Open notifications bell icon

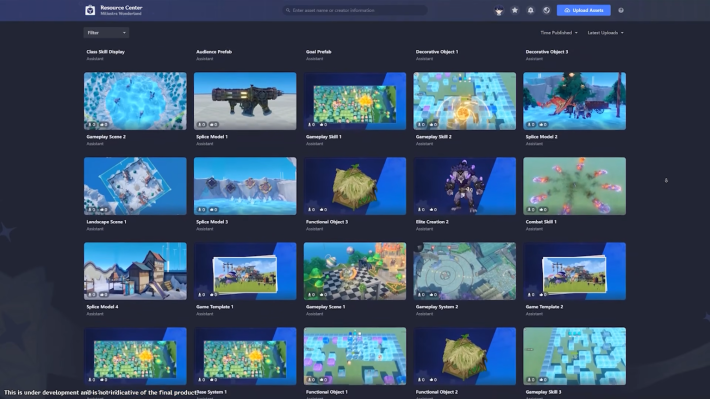point(531,10)
